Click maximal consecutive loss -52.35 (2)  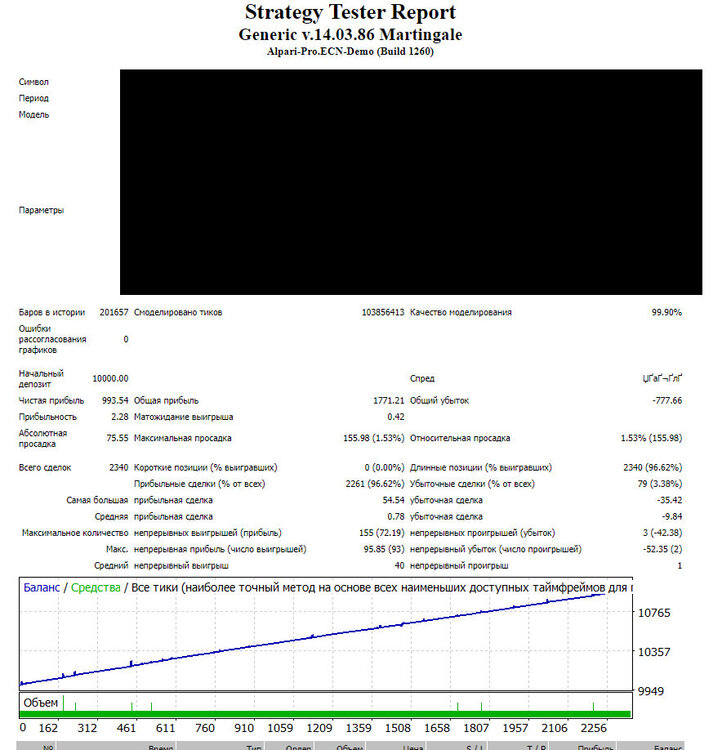click(662, 549)
